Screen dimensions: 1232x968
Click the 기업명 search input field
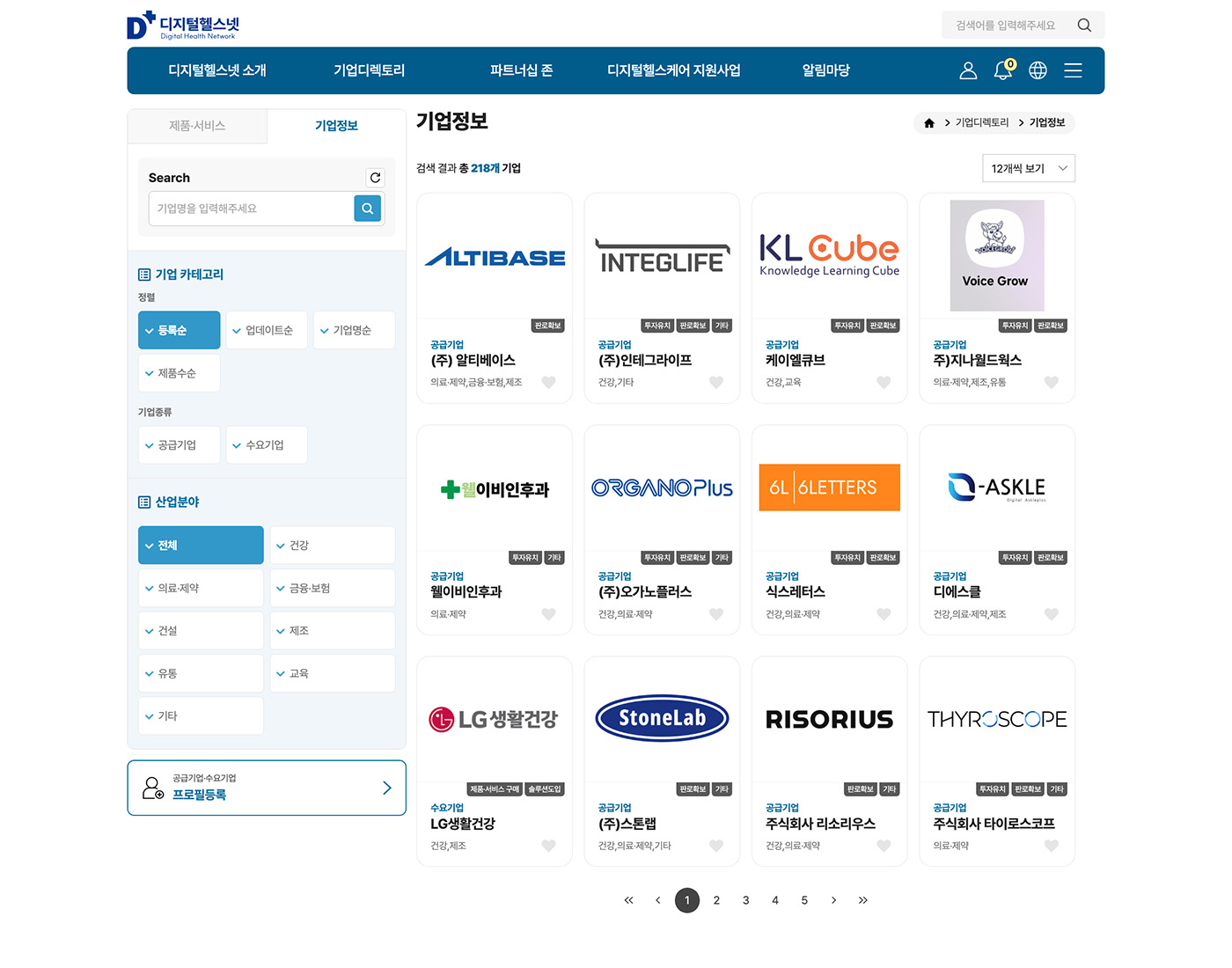[x=251, y=209]
